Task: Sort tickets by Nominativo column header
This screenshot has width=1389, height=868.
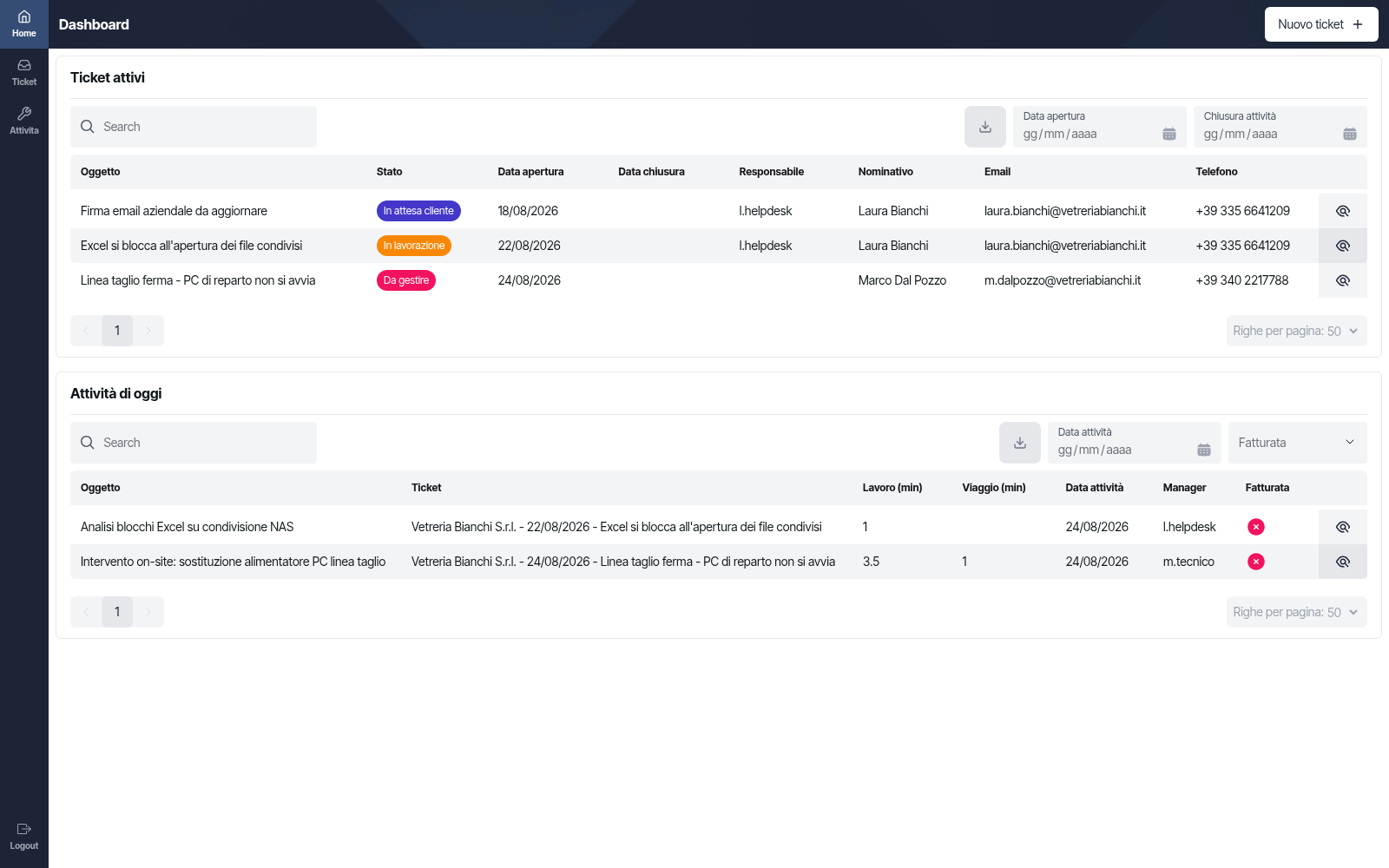Action: click(x=885, y=172)
